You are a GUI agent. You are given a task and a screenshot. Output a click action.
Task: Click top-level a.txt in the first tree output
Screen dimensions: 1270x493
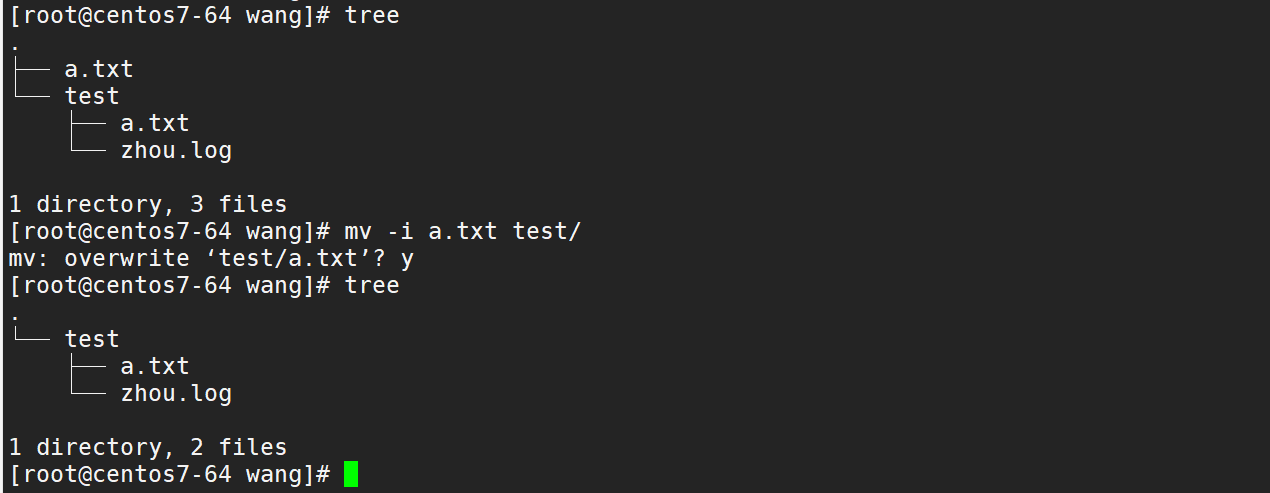(x=98, y=70)
